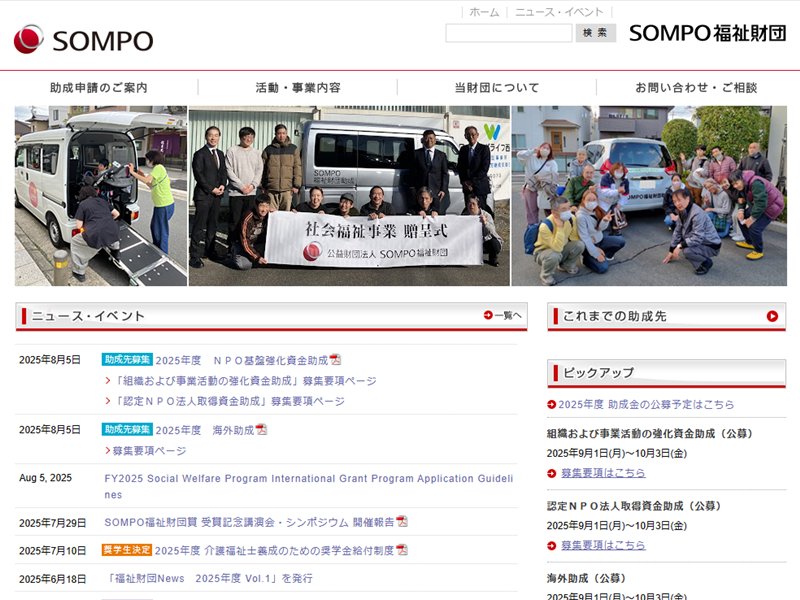Click the Aug 5, 2025 date text
The width and height of the screenshot is (800, 600).
coord(45,478)
